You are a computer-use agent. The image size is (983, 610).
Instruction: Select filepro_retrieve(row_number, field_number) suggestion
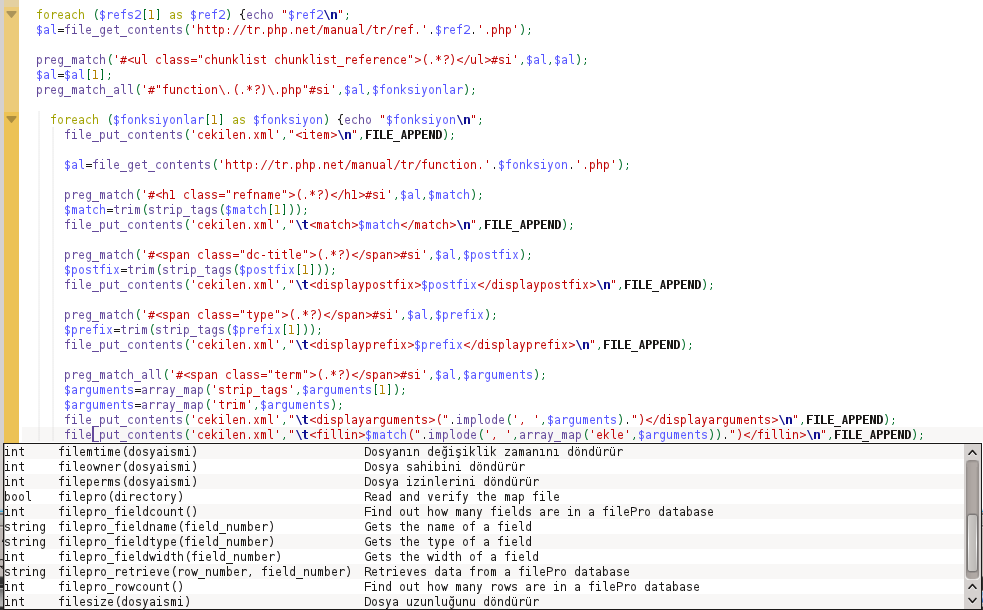pos(483,572)
